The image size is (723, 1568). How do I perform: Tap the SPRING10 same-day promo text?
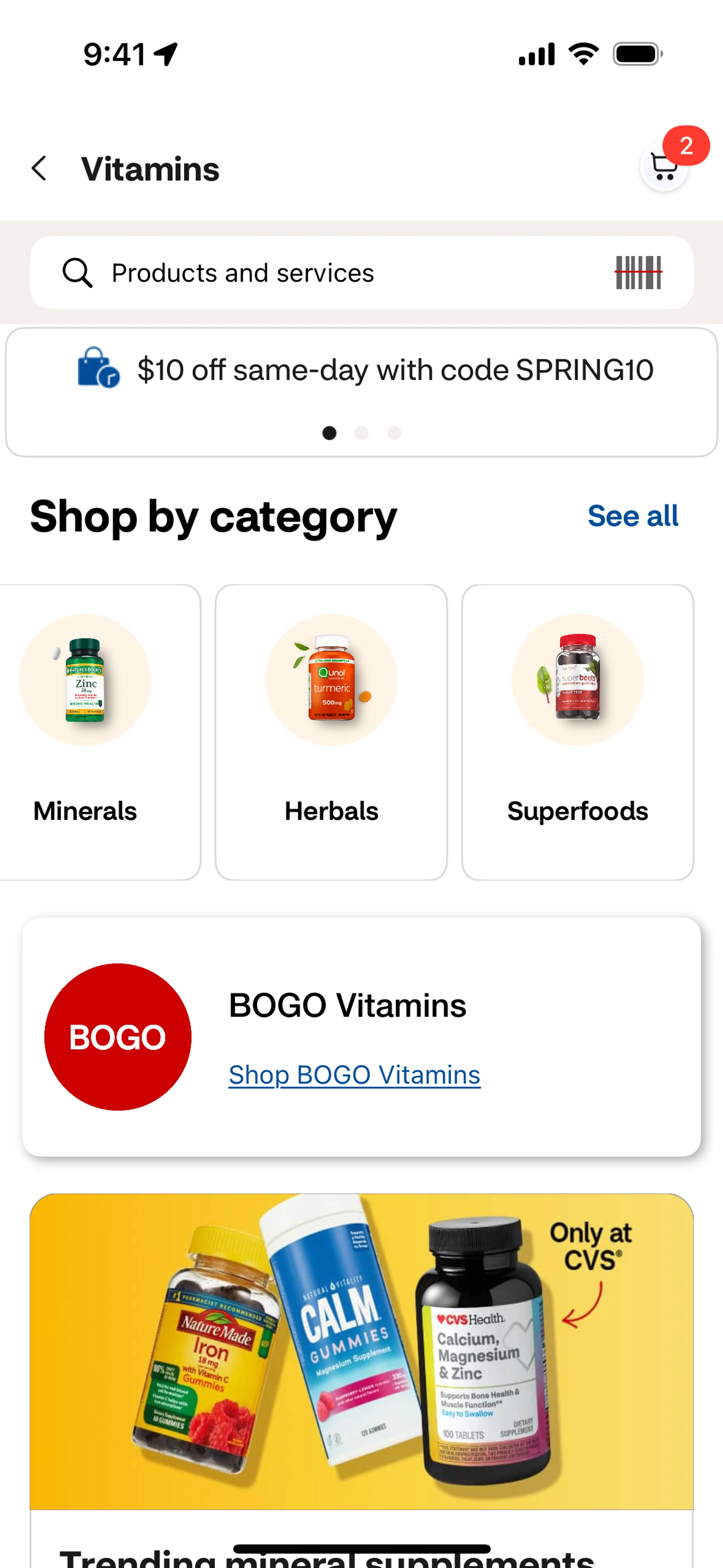[396, 370]
